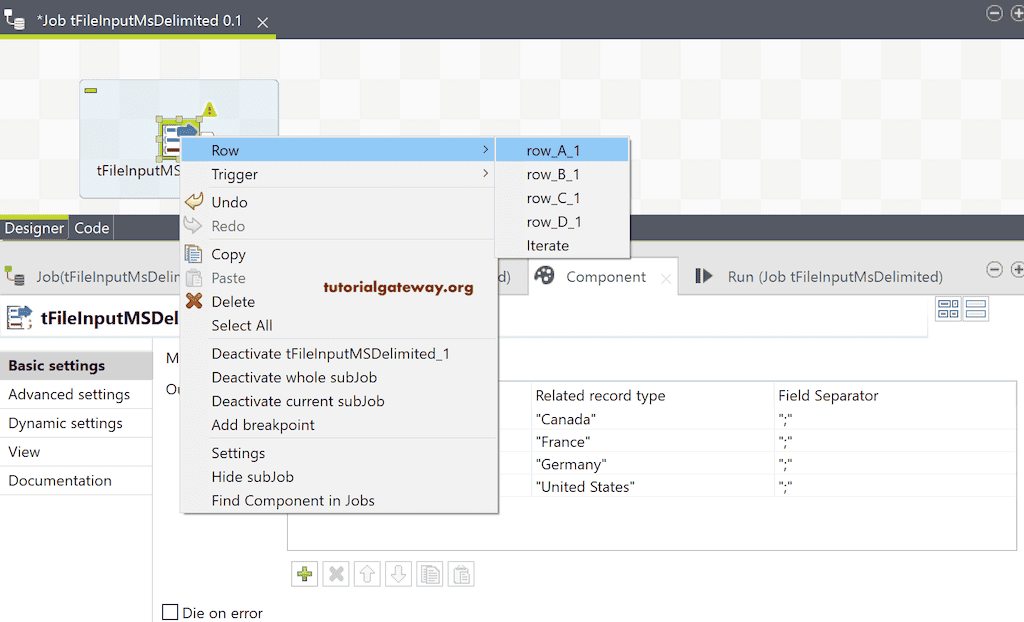
Task: Click the tFileInputMSDelimited component on the canvas
Action: click(178, 135)
